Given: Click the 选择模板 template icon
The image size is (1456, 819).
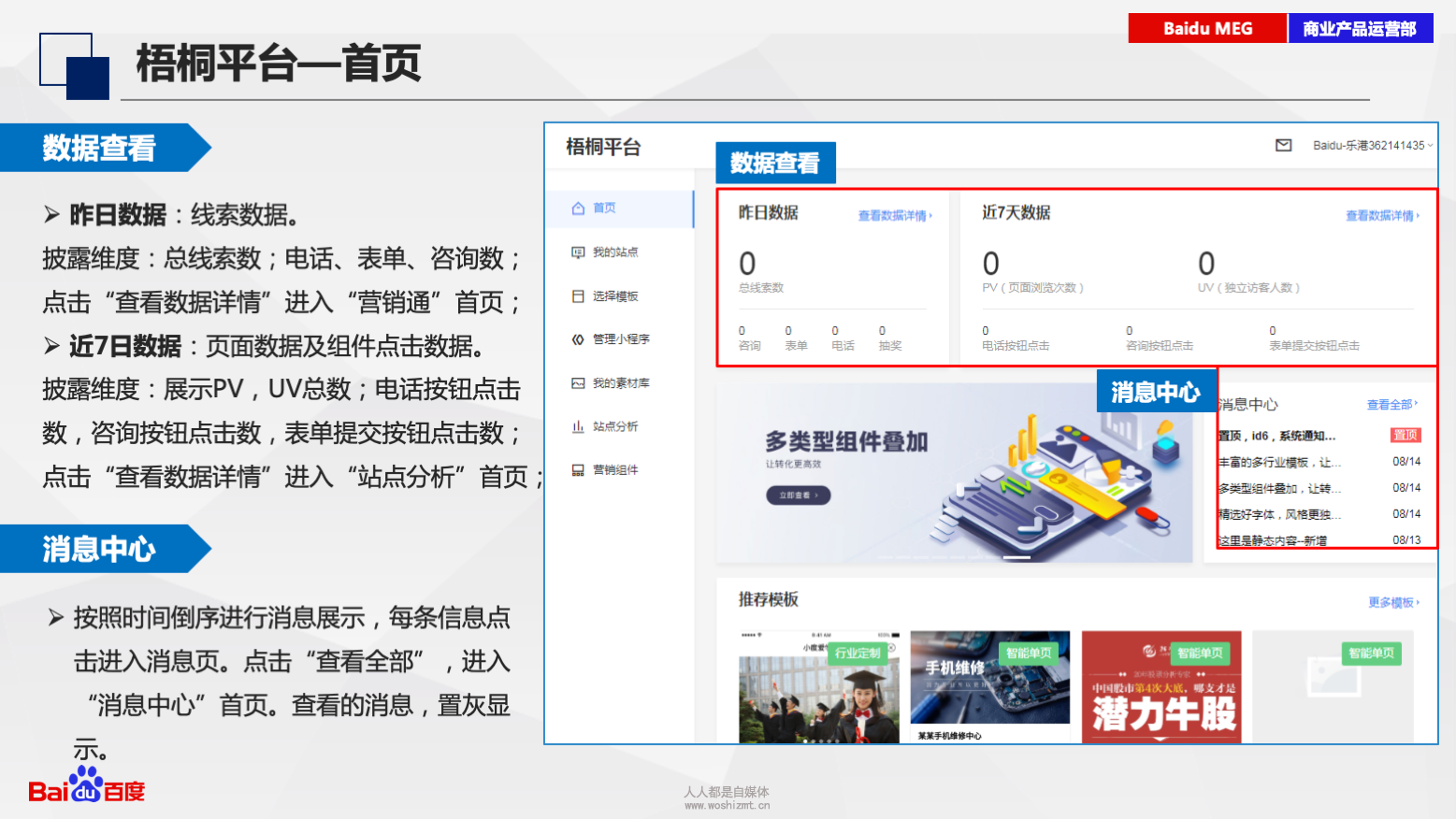Looking at the screenshot, I should pos(578,296).
